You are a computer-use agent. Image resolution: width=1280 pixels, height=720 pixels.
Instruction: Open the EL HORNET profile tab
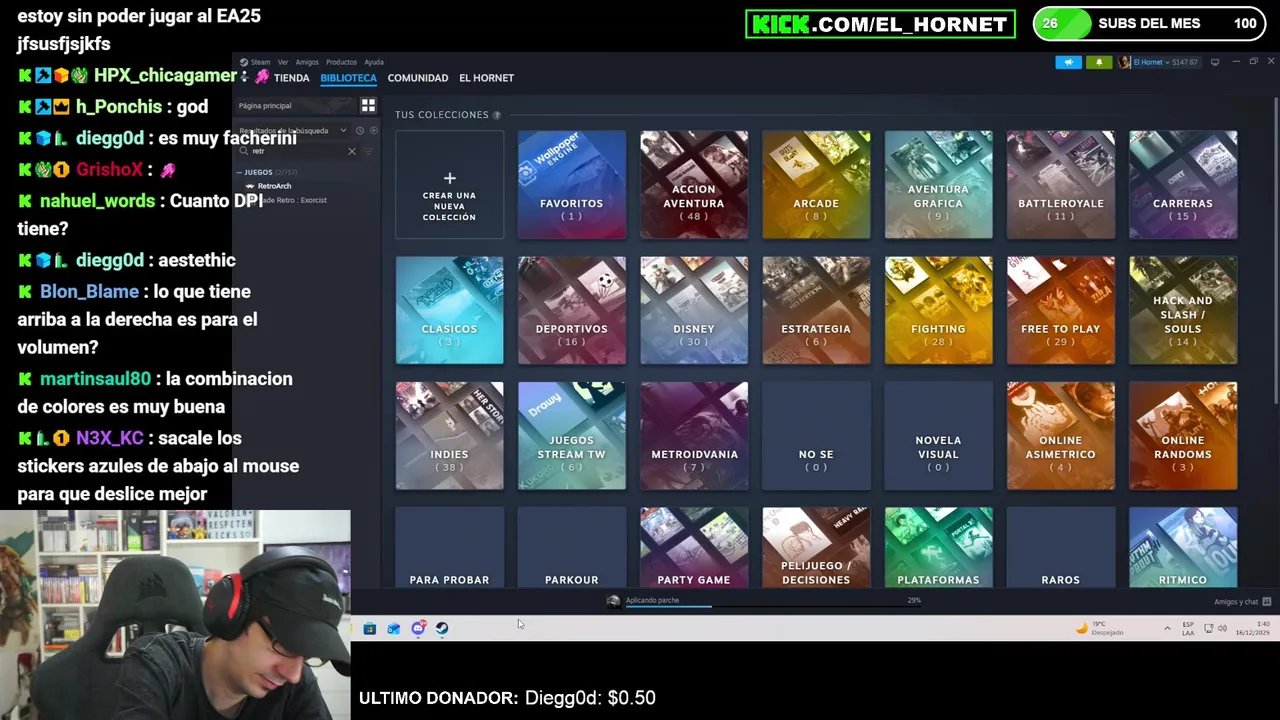coord(486,78)
